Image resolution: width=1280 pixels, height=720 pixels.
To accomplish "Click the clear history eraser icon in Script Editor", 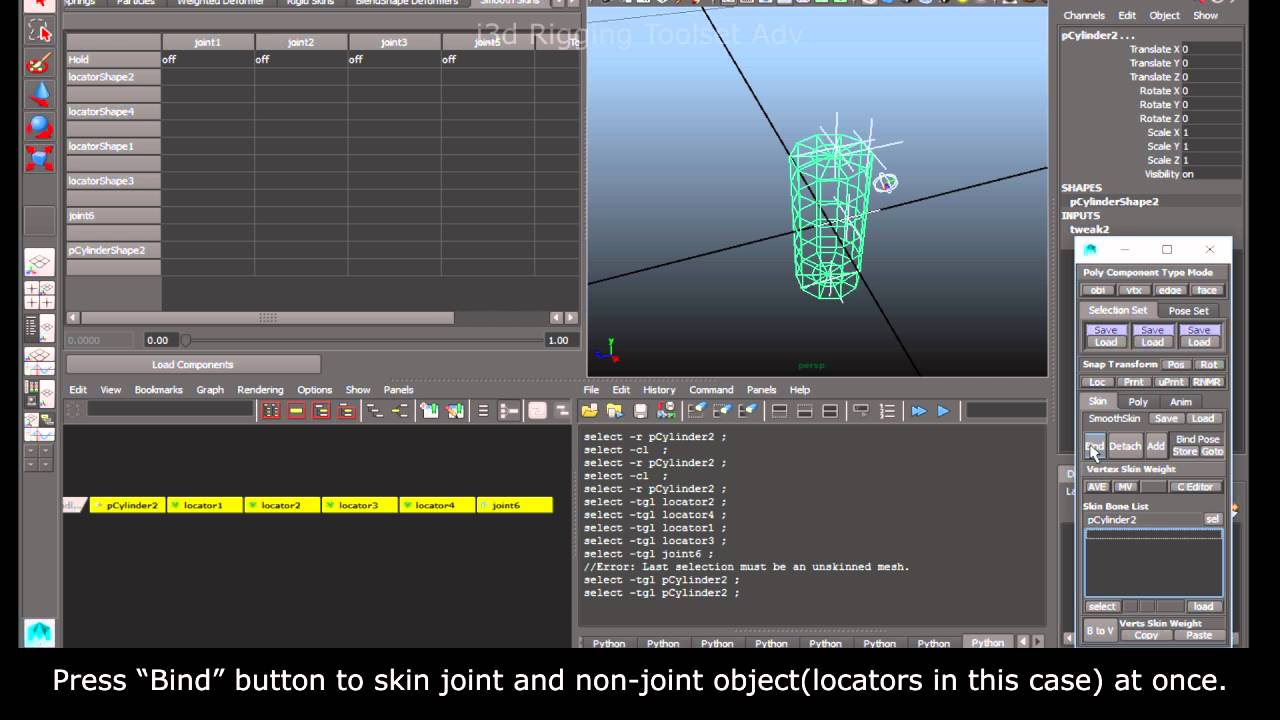I will point(698,410).
